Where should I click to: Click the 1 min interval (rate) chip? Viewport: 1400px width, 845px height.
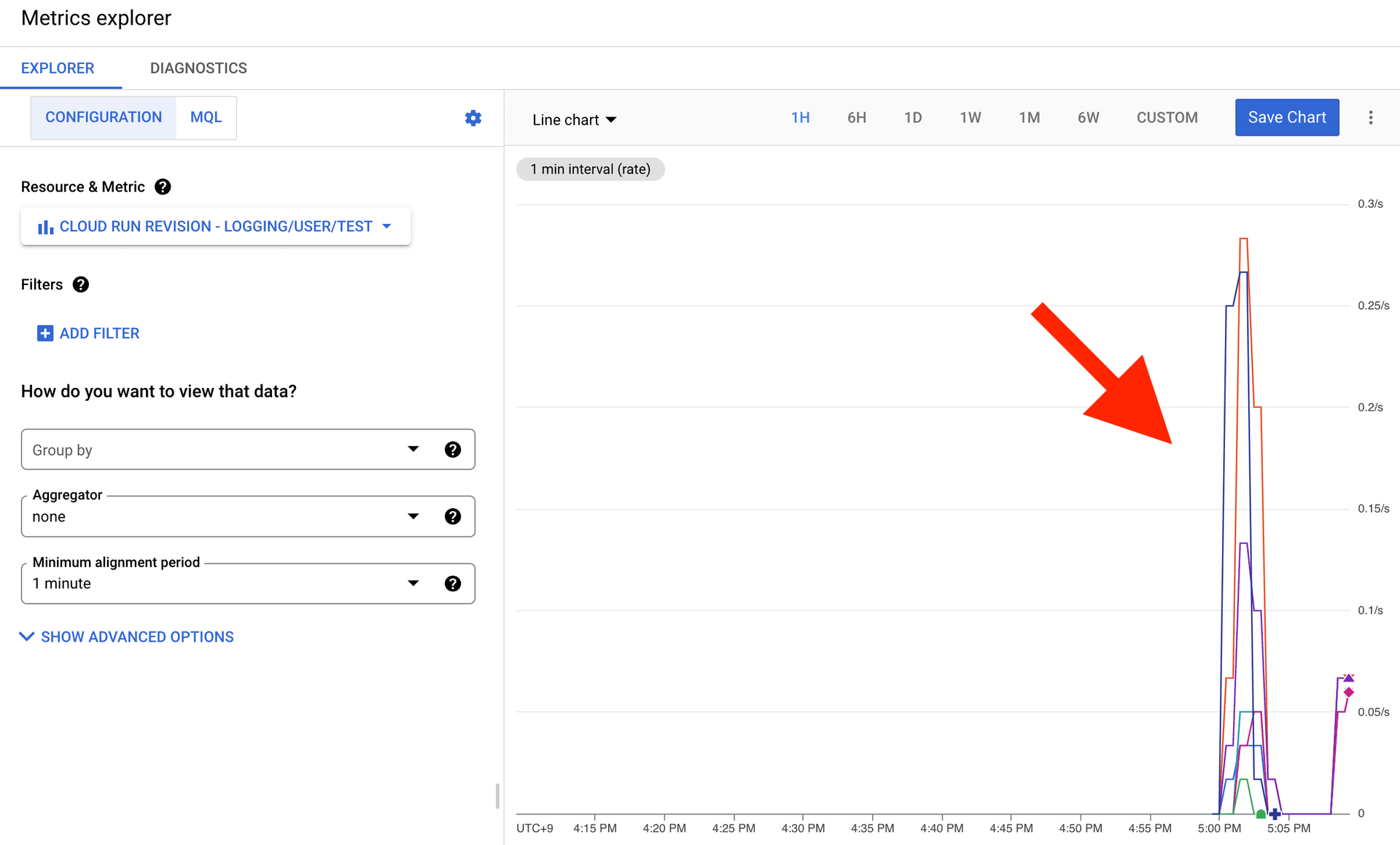[x=590, y=169]
